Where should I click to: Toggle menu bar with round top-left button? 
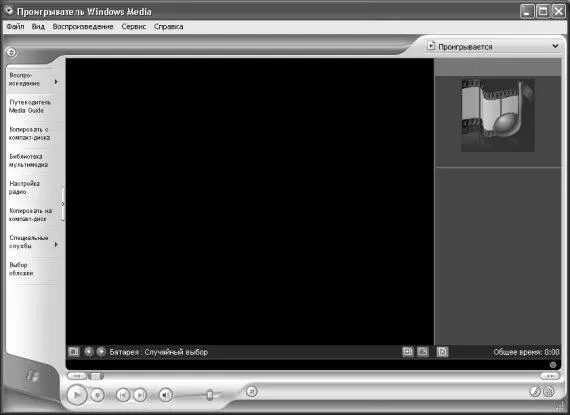coord(11,52)
